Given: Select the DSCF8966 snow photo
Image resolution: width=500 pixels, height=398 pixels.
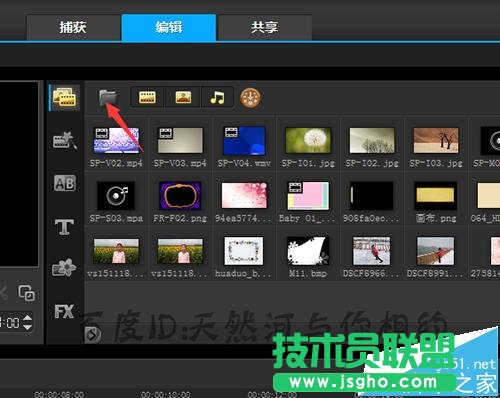Looking at the screenshot, I should 372,251.
